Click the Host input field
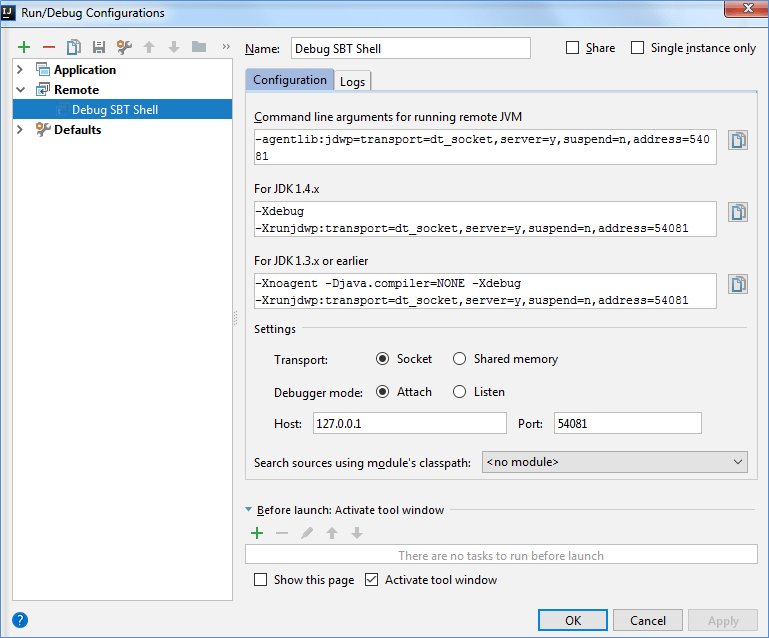Image resolution: width=769 pixels, height=638 pixels. [410, 423]
